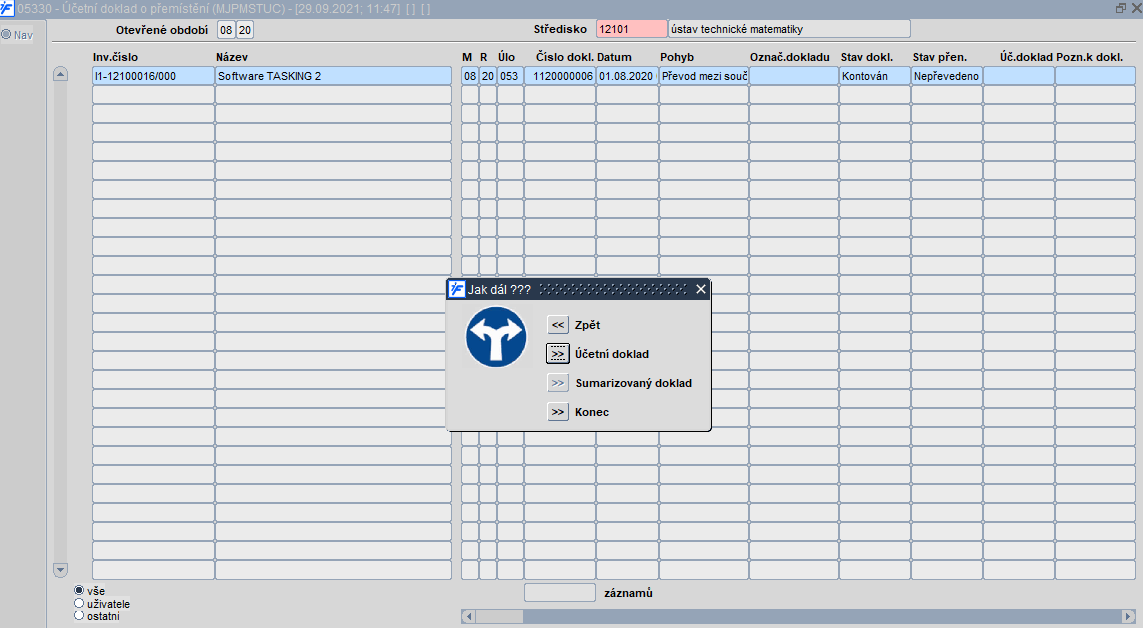The width and height of the screenshot is (1143, 628).
Task: Select the ostatní radio button
Action: tap(79, 616)
